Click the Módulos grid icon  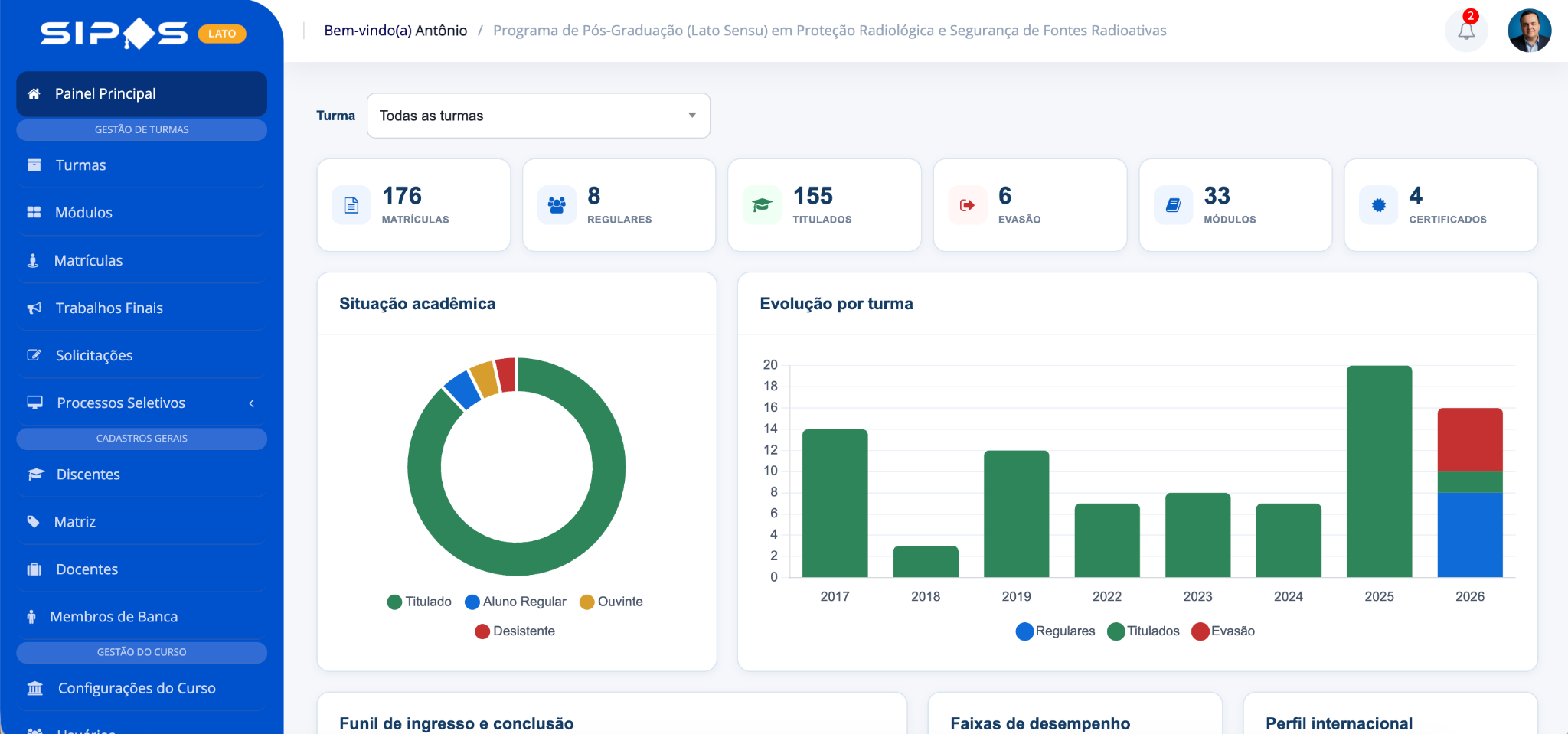click(34, 213)
